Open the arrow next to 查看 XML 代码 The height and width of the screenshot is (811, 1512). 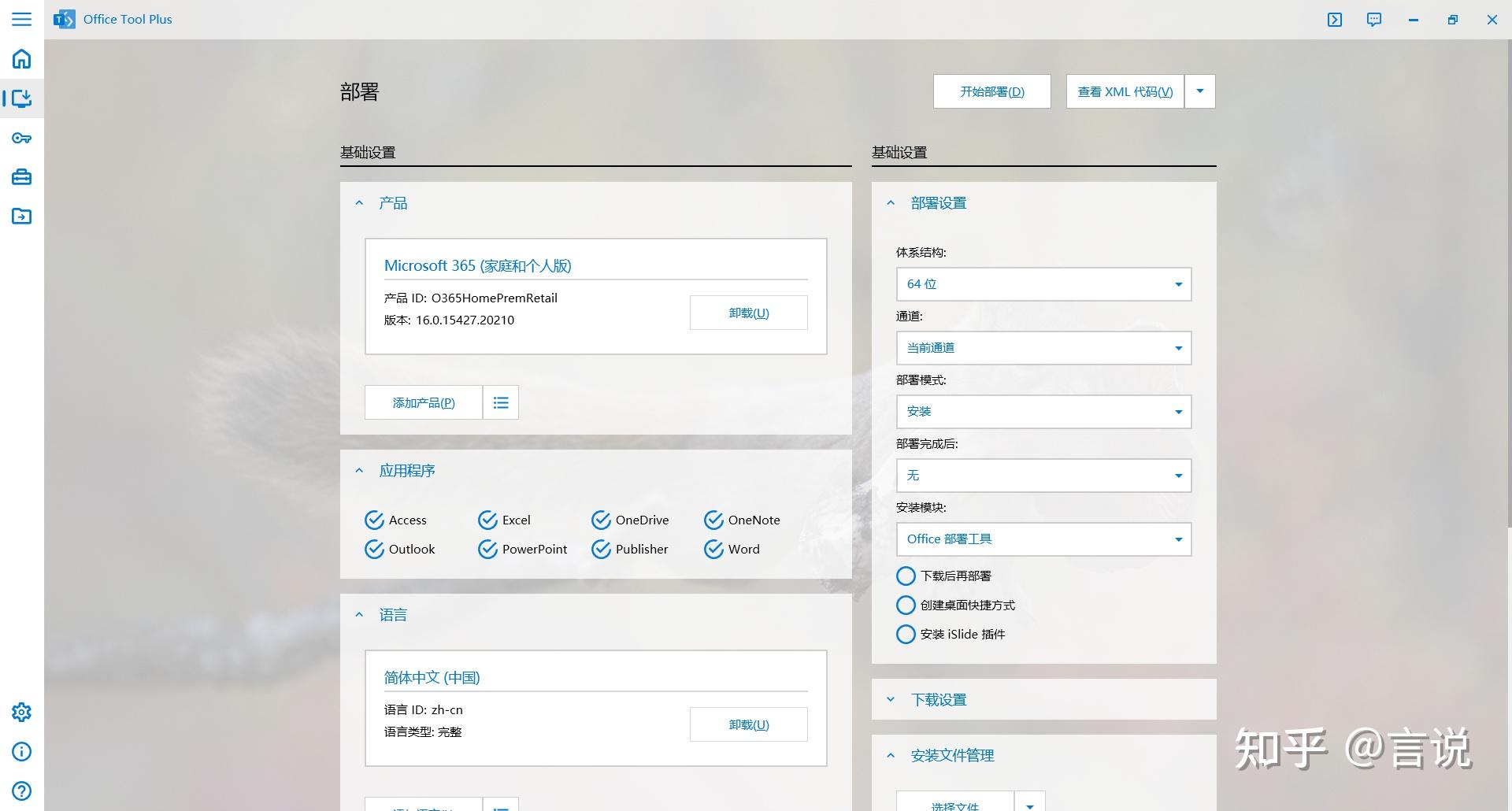1200,91
